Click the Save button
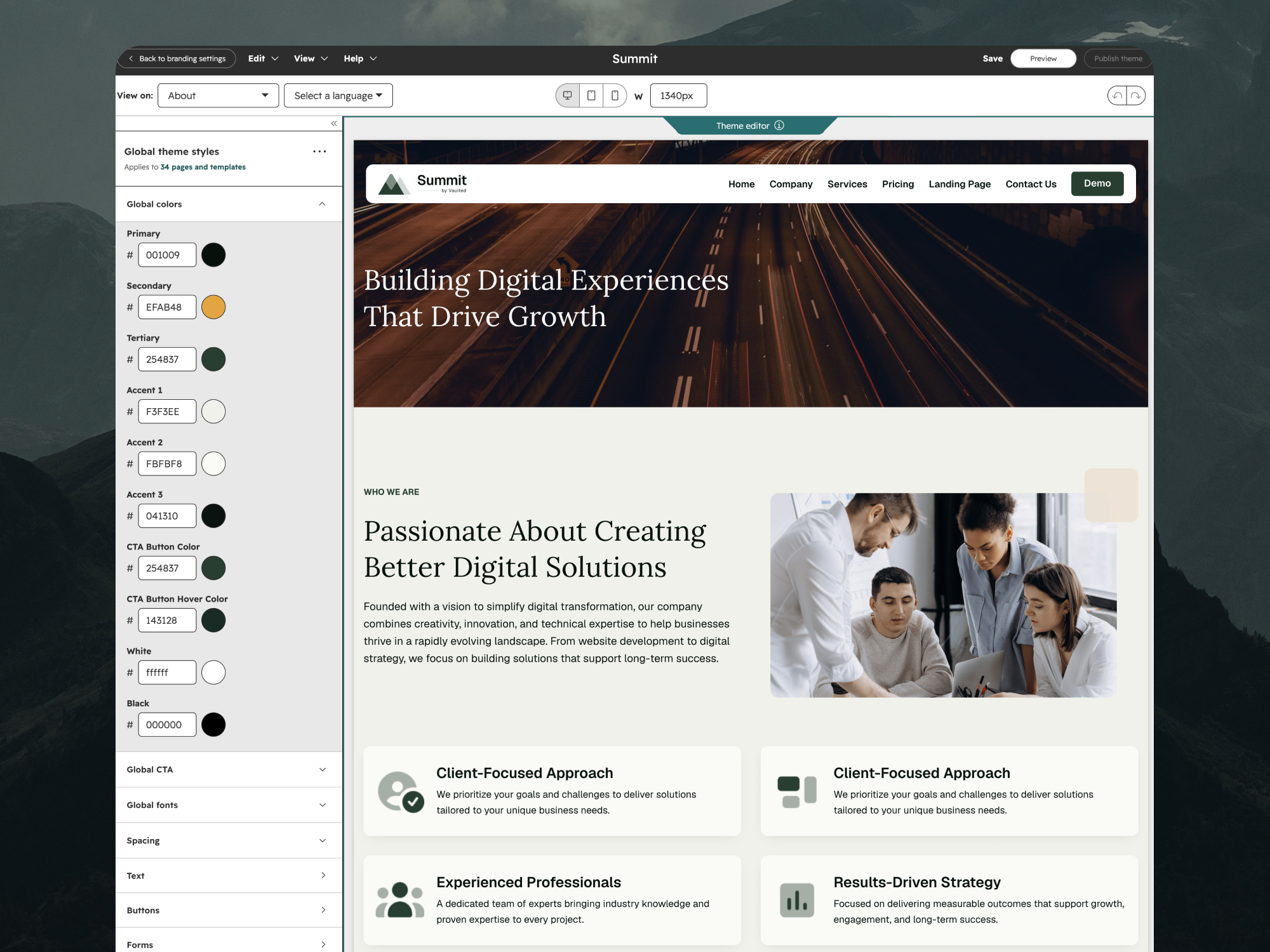 coord(993,58)
